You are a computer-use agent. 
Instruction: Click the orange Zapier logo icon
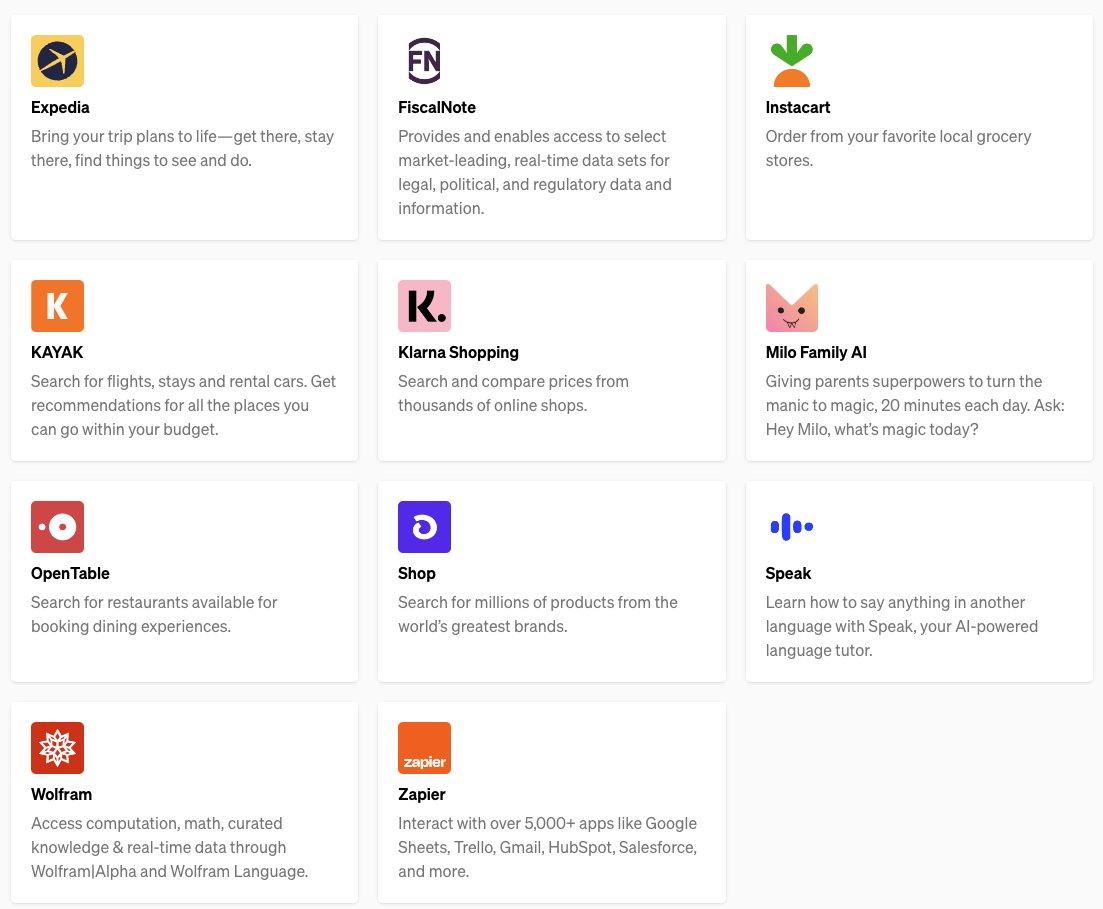point(424,748)
